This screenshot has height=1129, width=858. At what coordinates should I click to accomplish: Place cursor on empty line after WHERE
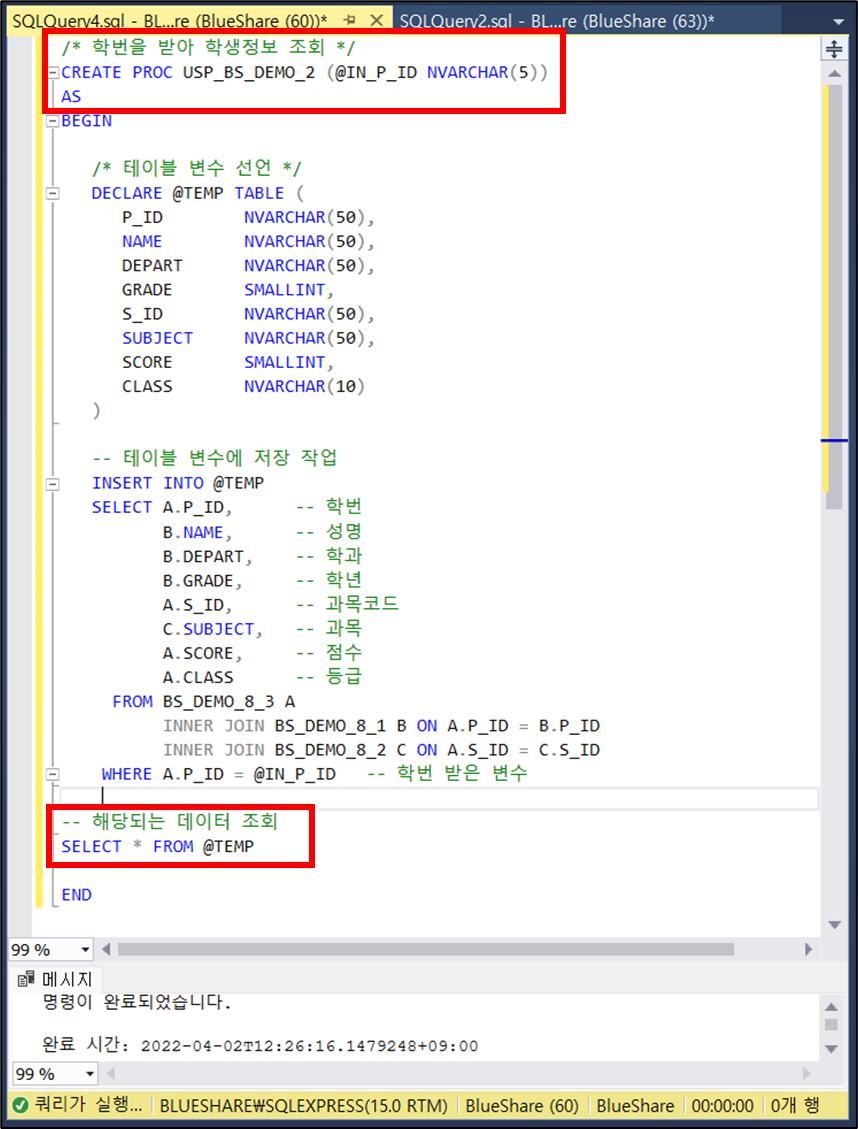tap(439, 797)
